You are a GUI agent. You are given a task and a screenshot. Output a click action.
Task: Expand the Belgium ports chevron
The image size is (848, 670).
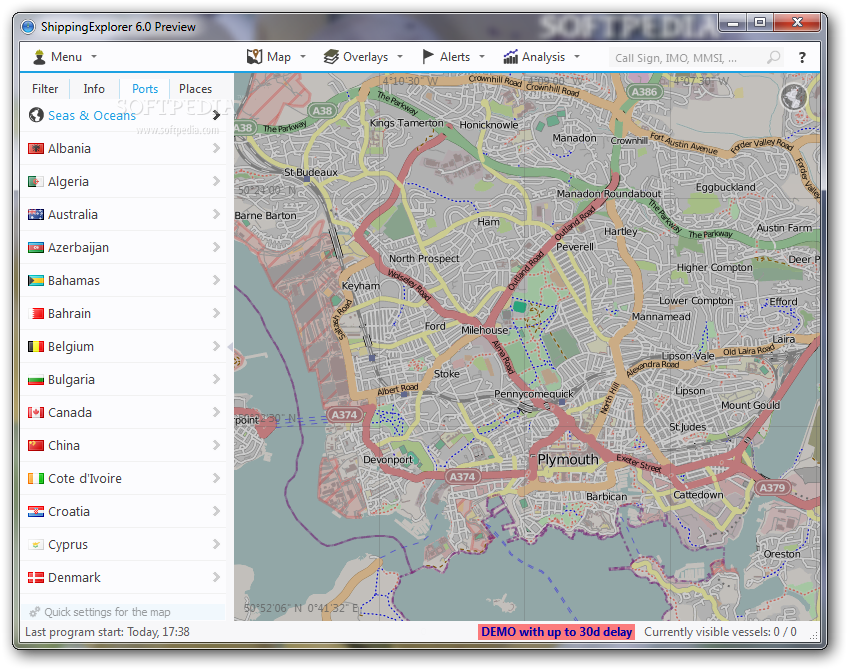pos(216,346)
